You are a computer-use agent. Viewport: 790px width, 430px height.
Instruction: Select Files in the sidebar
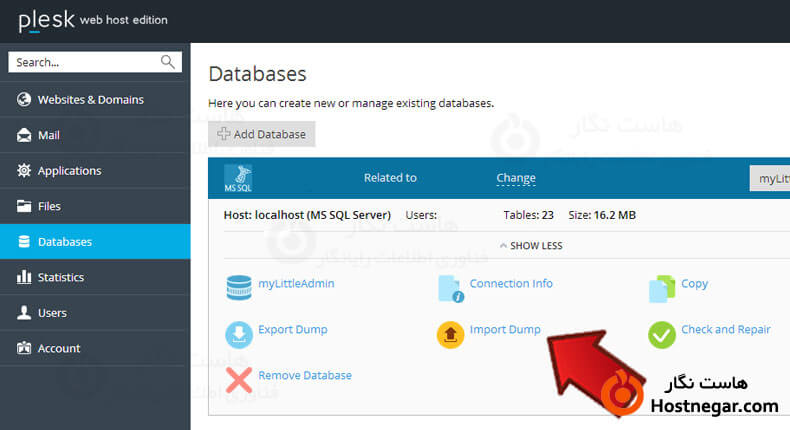pyautogui.click(x=49, y=206)
